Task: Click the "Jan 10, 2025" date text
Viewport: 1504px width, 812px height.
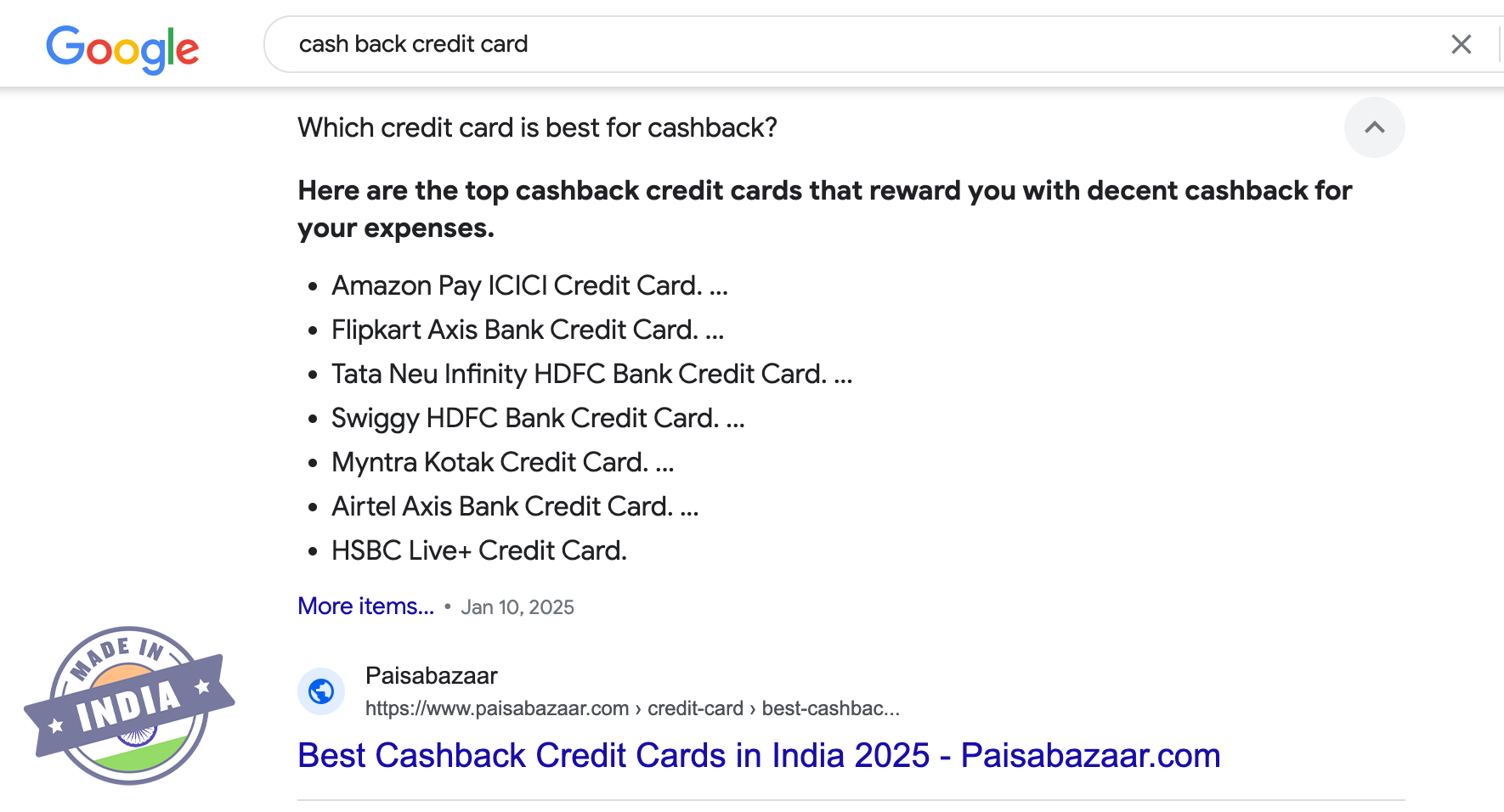Action: [x=517, y=607]
